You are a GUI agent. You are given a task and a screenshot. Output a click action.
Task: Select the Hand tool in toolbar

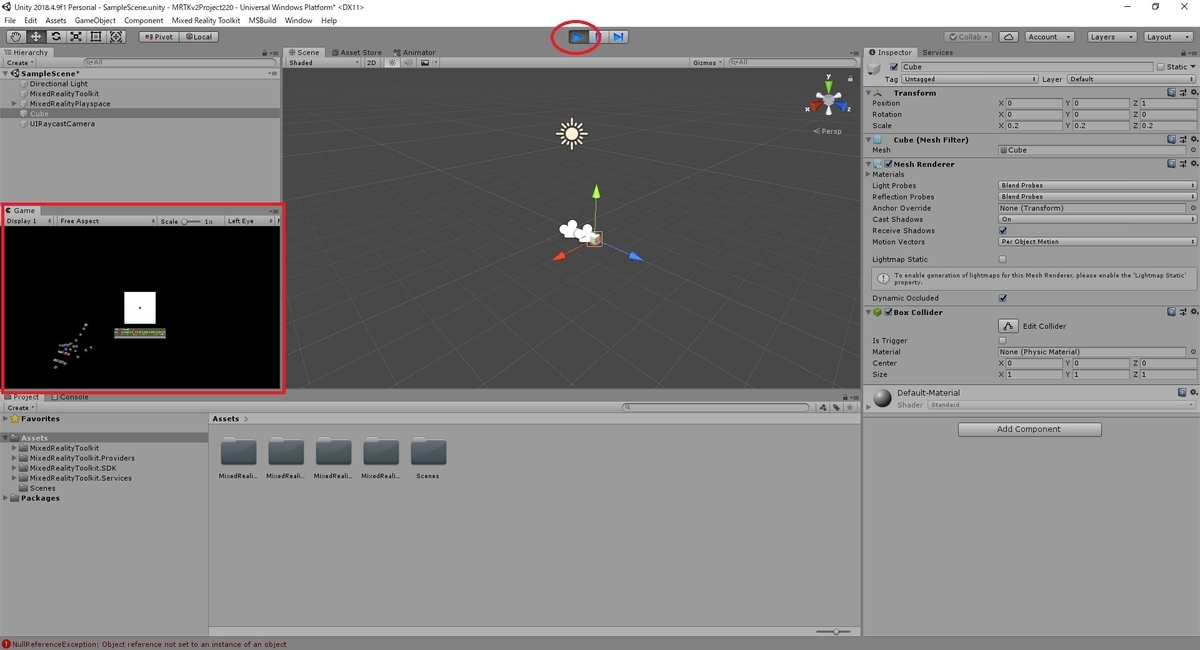15,37
